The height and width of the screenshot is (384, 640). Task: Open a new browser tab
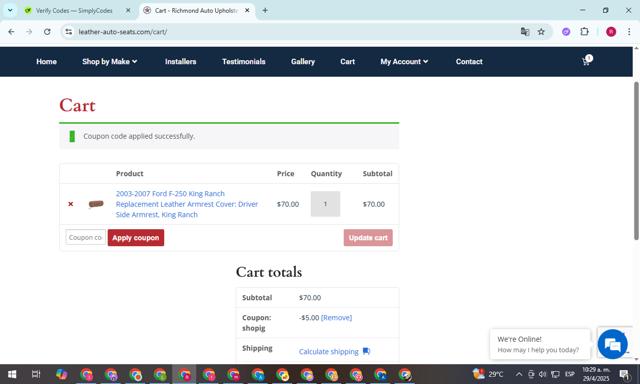click(265, 11)
